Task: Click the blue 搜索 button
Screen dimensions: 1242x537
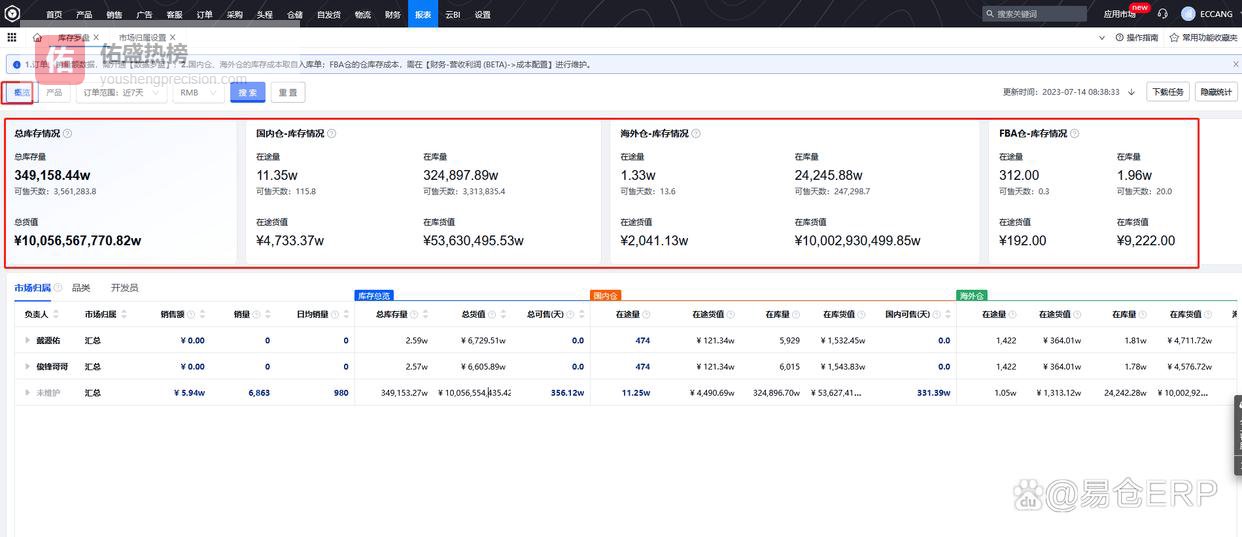Action: 247,92
